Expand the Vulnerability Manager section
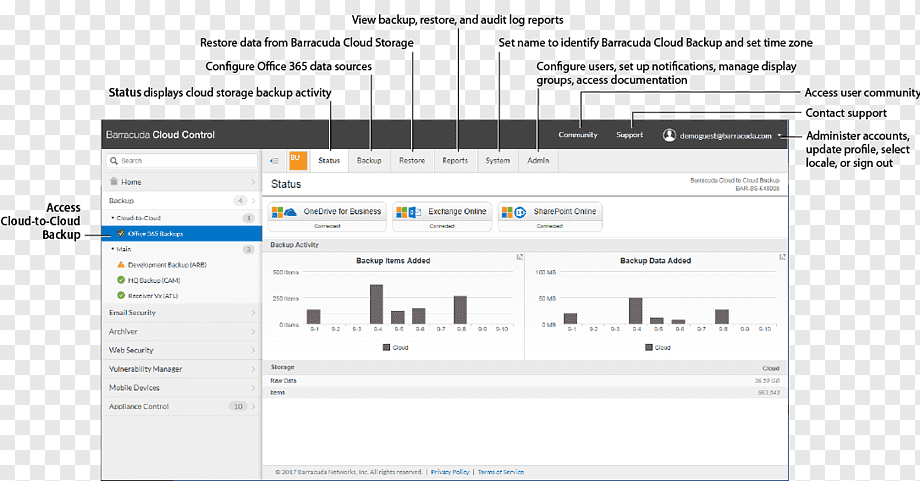The image size is (920, 481). click(253, 369)
